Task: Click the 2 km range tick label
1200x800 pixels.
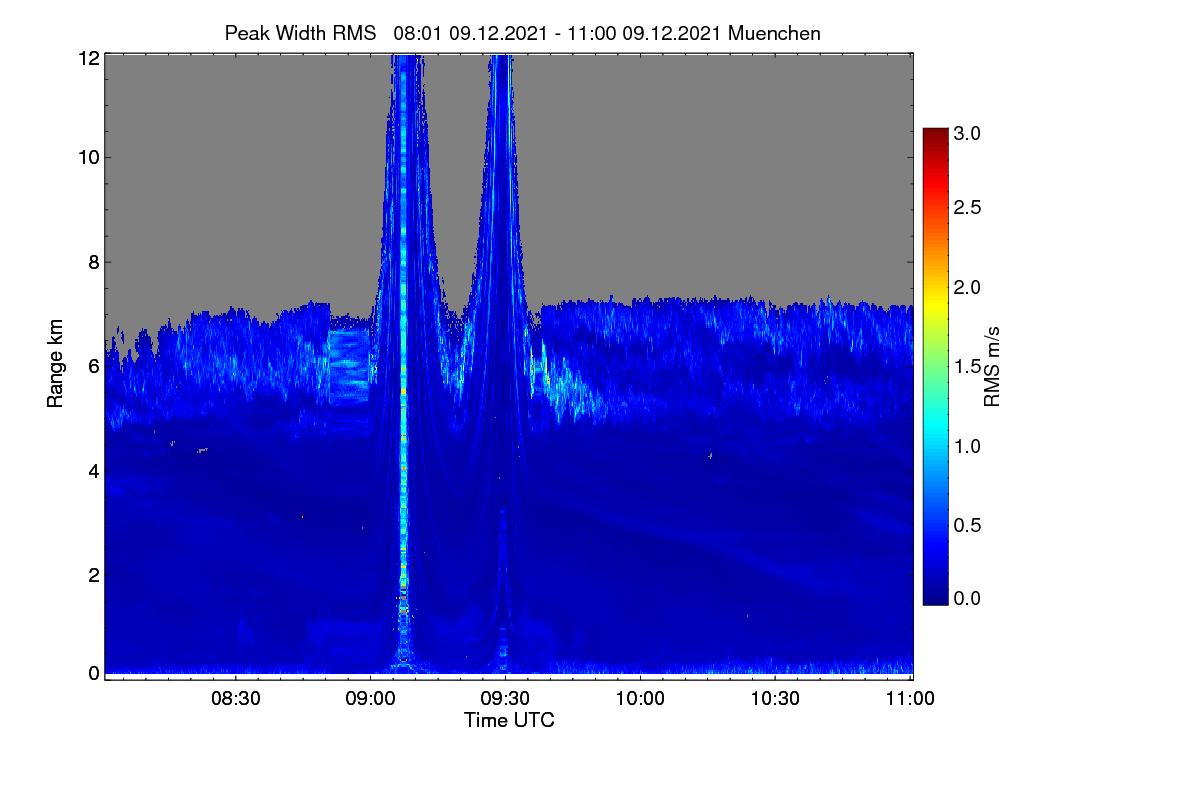Action: tap(93, 574)
